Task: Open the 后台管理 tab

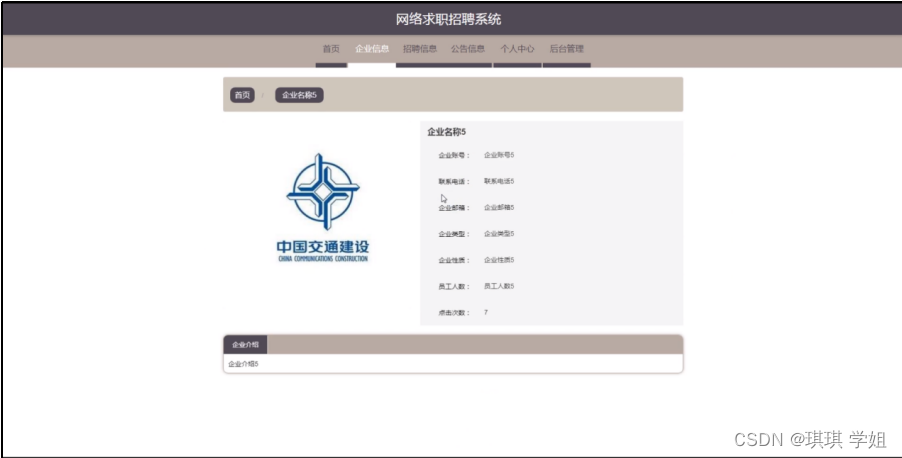Action: point(567,49)
